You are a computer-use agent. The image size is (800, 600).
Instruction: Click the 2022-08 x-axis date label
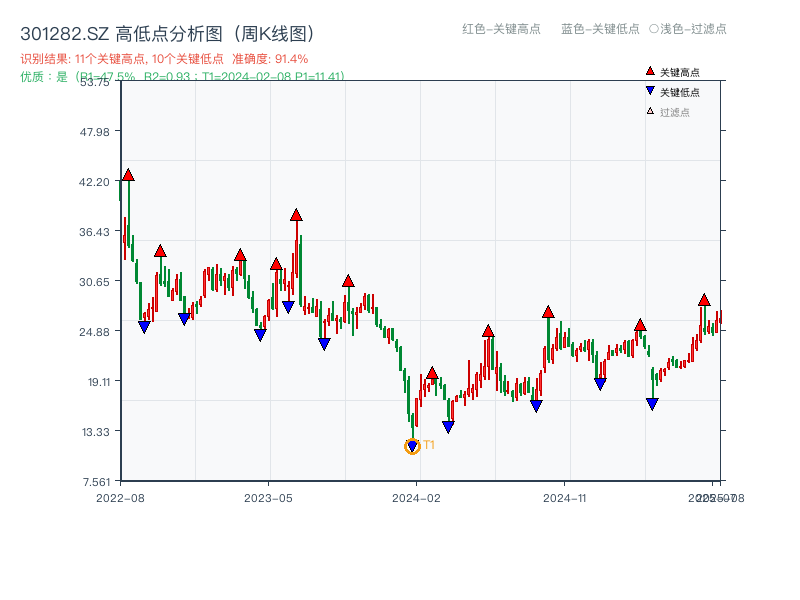120,498
